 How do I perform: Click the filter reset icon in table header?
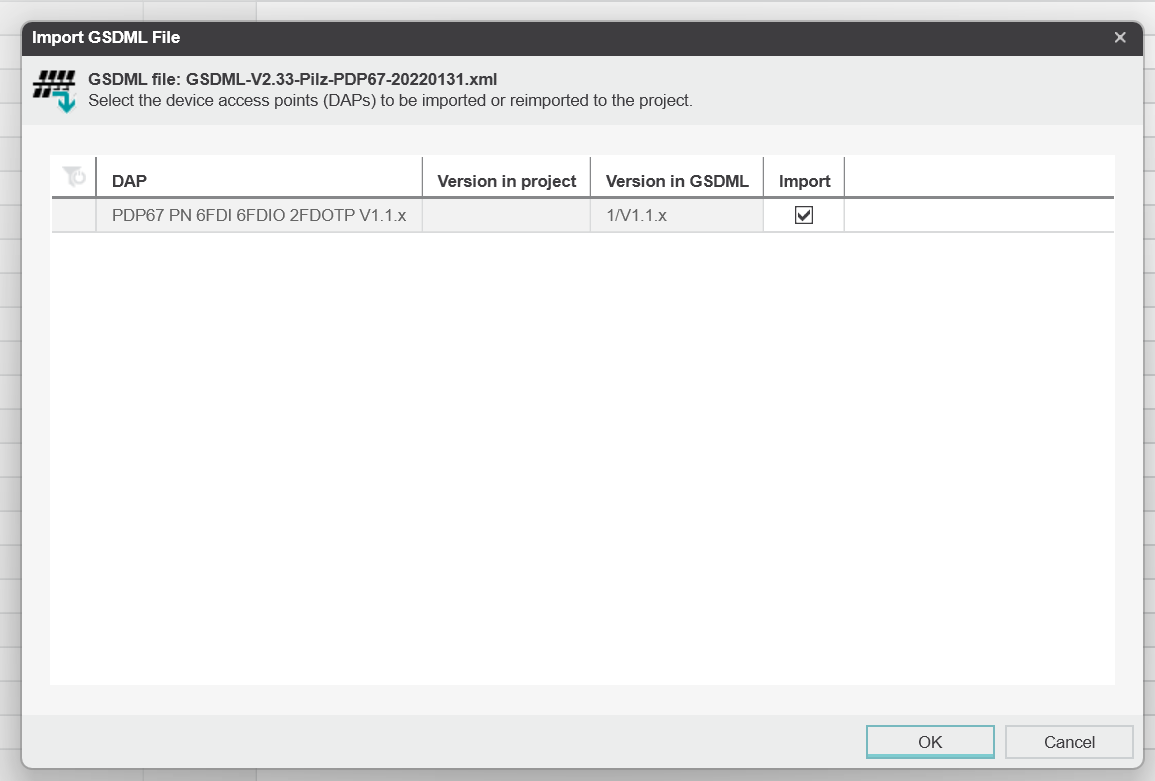[74, 177]
